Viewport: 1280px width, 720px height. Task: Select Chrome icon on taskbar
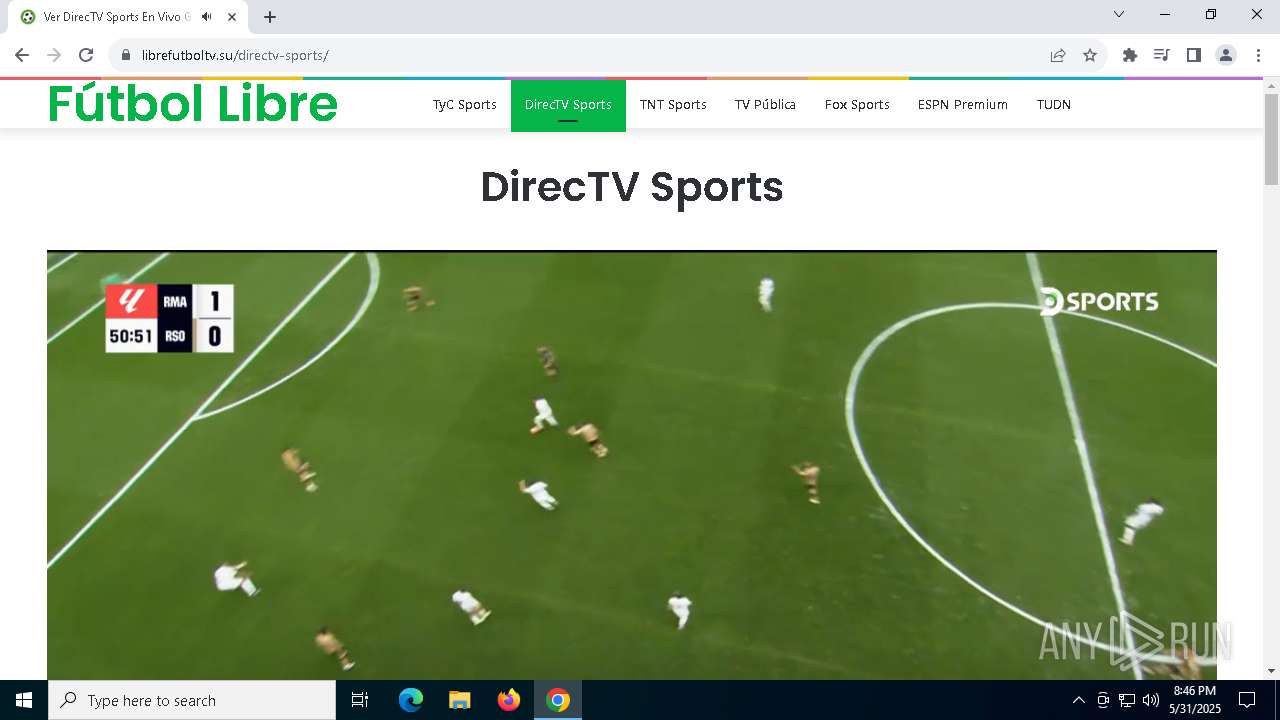click(558, 700)
